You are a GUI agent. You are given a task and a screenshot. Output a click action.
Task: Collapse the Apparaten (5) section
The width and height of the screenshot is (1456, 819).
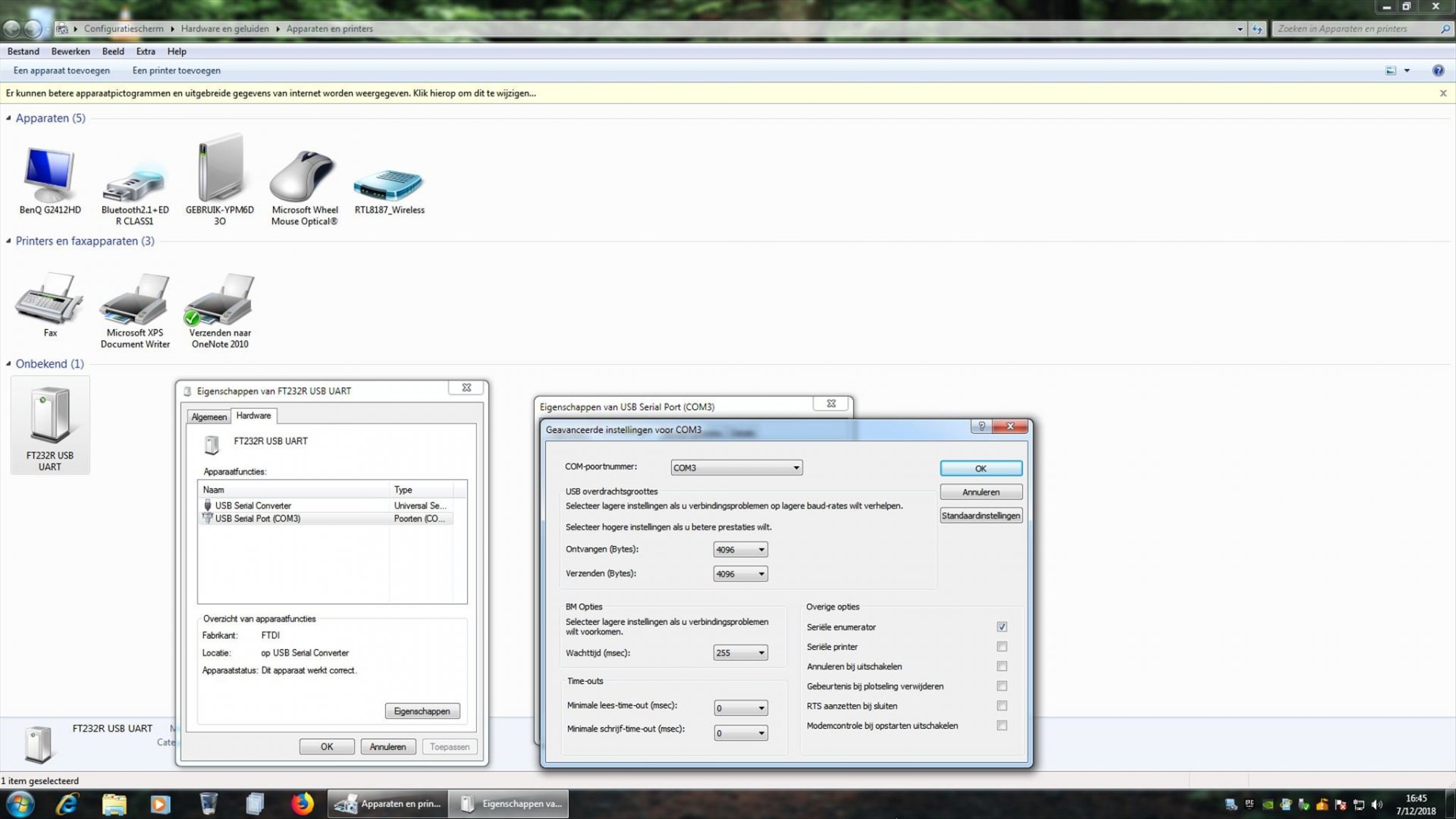[x=8, y=118]
